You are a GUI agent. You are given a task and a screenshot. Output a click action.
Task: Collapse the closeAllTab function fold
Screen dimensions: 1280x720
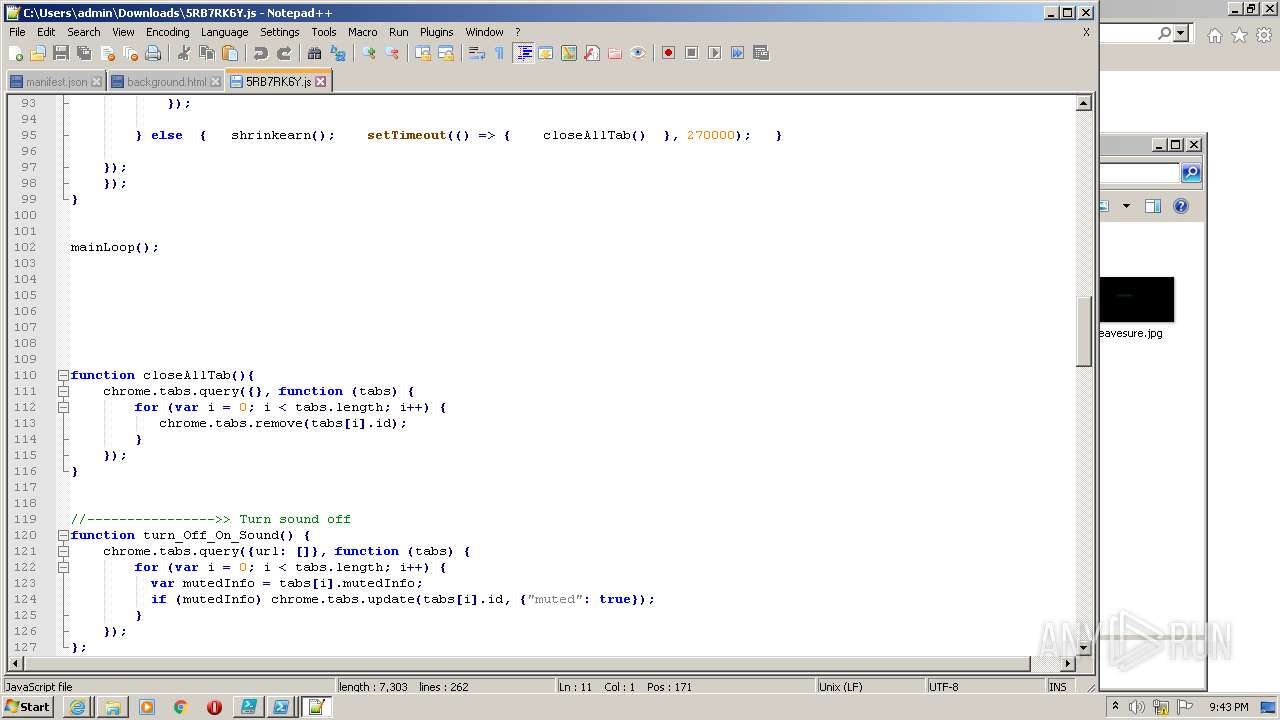click(x=63, y=375)
